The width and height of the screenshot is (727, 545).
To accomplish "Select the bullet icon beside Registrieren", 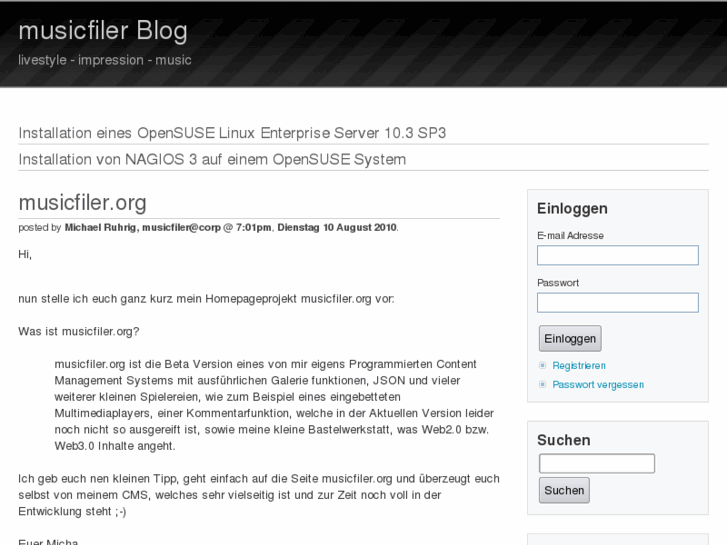I will pyautogui.click(x=542, y=365).
